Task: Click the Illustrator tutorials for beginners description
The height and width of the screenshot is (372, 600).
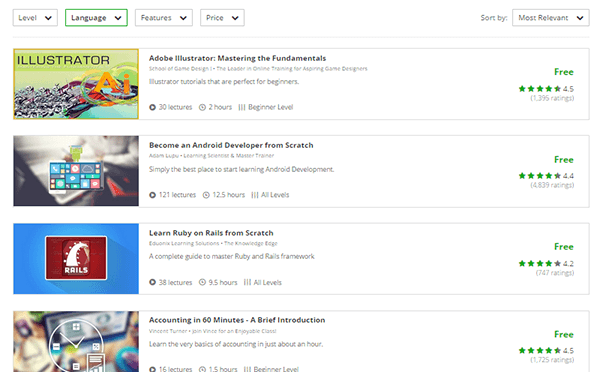Action: [x=224, y=82]
